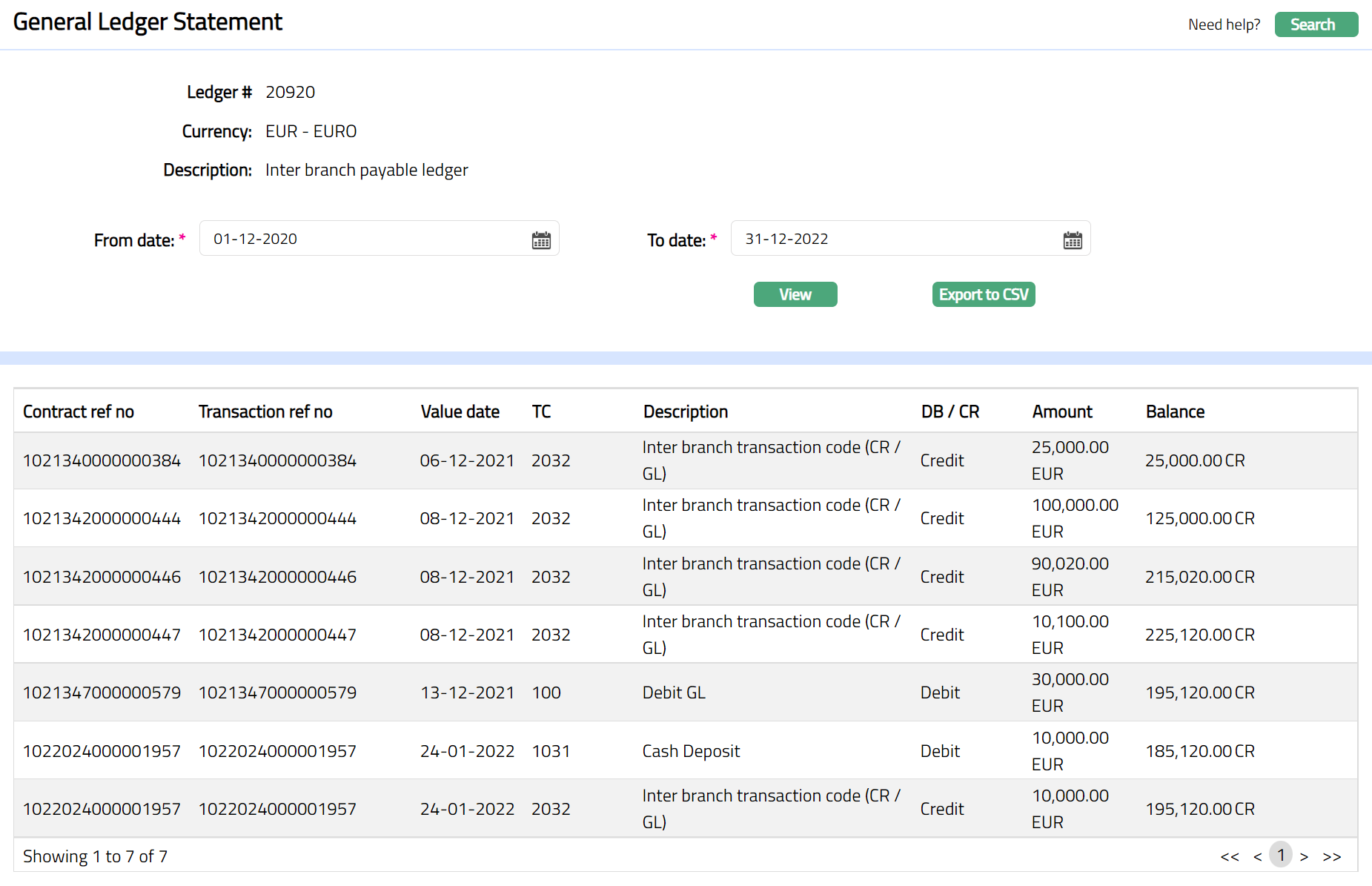Open the From date calendar picker icon
The height and width of the screenshot is (886, 1372).
point(541,240)
